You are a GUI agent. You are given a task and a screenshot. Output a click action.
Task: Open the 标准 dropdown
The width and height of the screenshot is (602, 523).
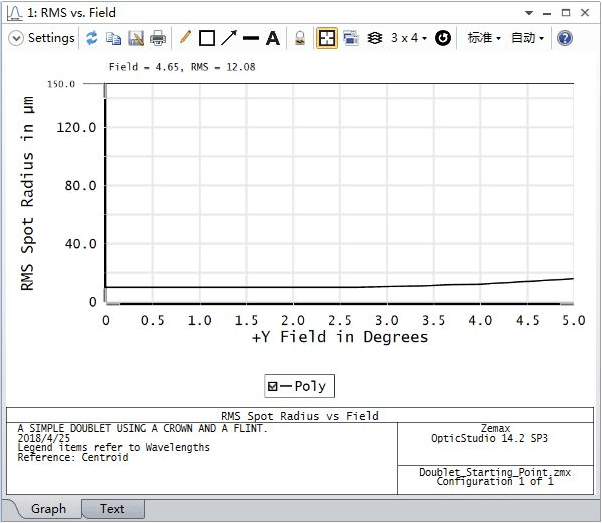click(x=485, y=38)
